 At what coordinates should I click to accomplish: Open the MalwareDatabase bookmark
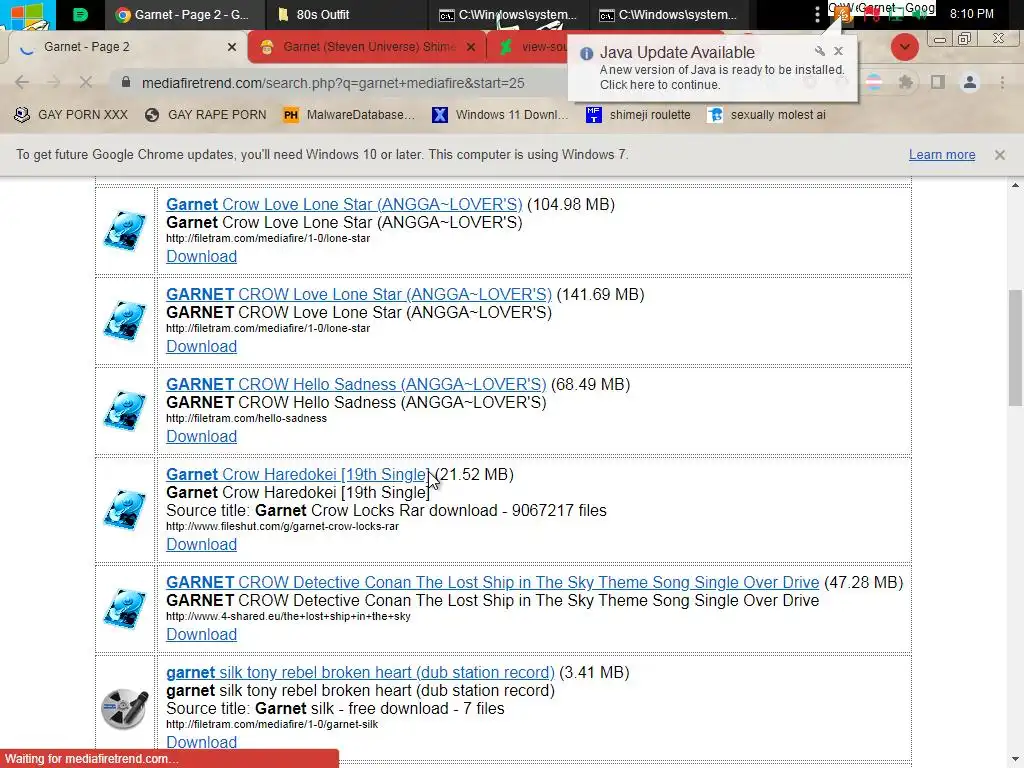point(349,115)
